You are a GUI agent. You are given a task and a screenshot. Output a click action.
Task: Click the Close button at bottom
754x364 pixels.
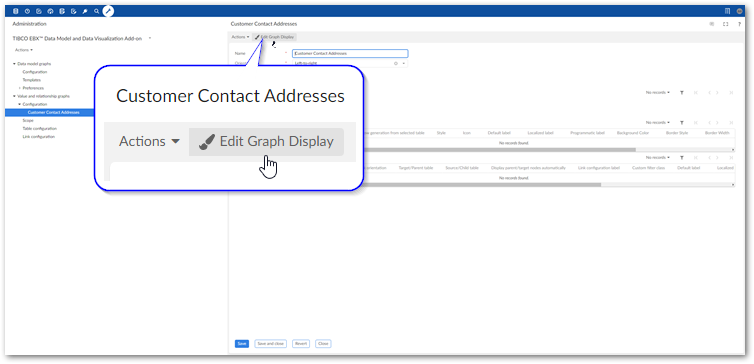click(323, 344)
